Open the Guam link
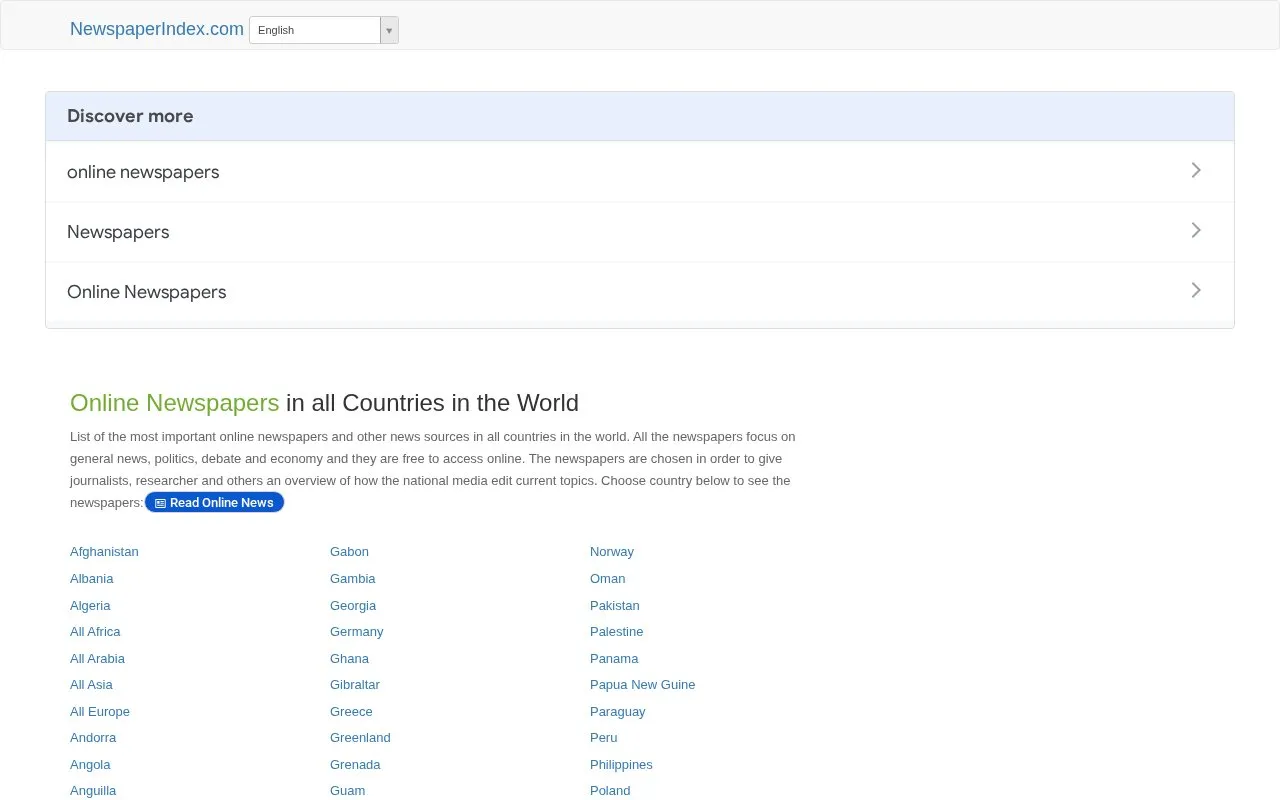Screen dimensions: 1280x800 348,791
